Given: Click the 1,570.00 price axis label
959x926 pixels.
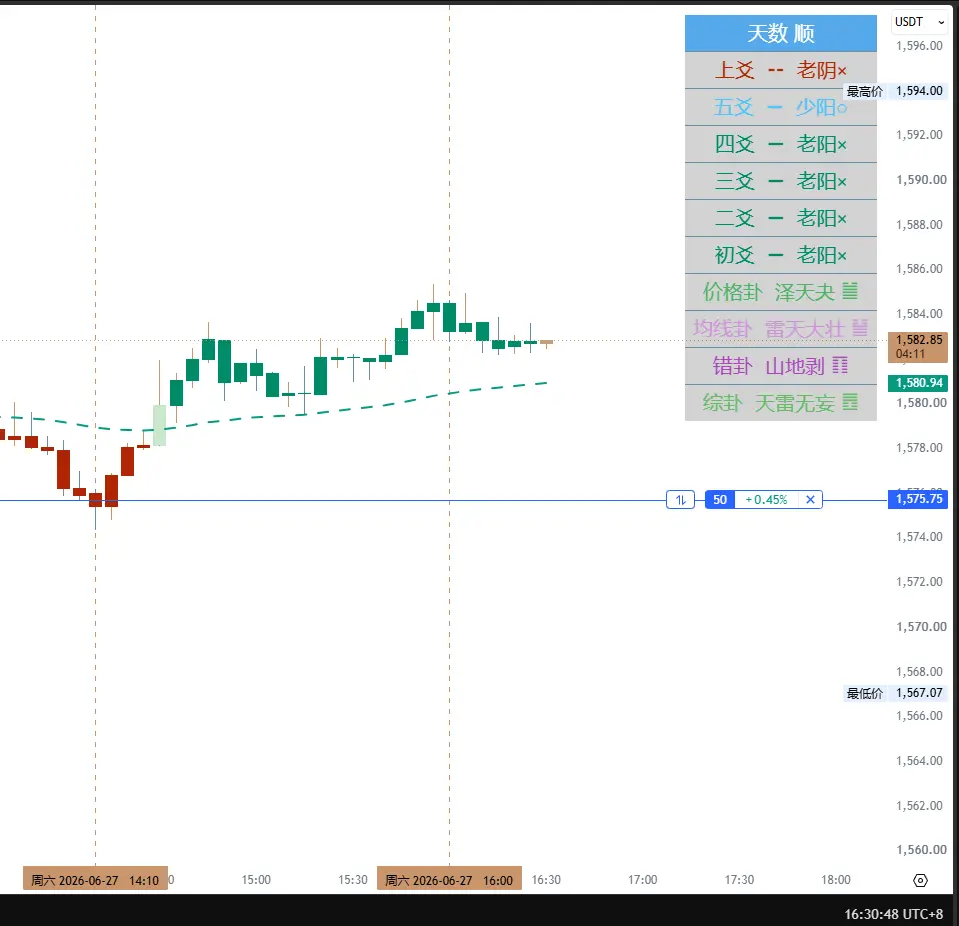Looking at the screenshot, I should tap(921, 627).
